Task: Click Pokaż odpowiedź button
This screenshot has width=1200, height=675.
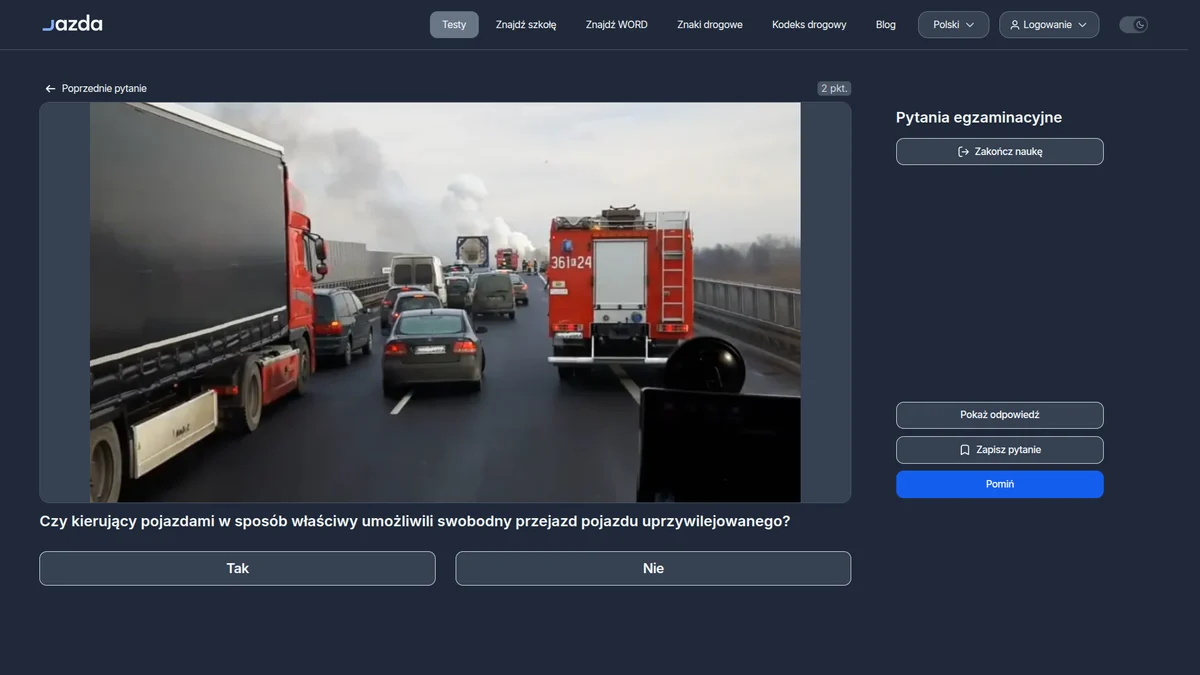Action: click(x=1000, y=415)
